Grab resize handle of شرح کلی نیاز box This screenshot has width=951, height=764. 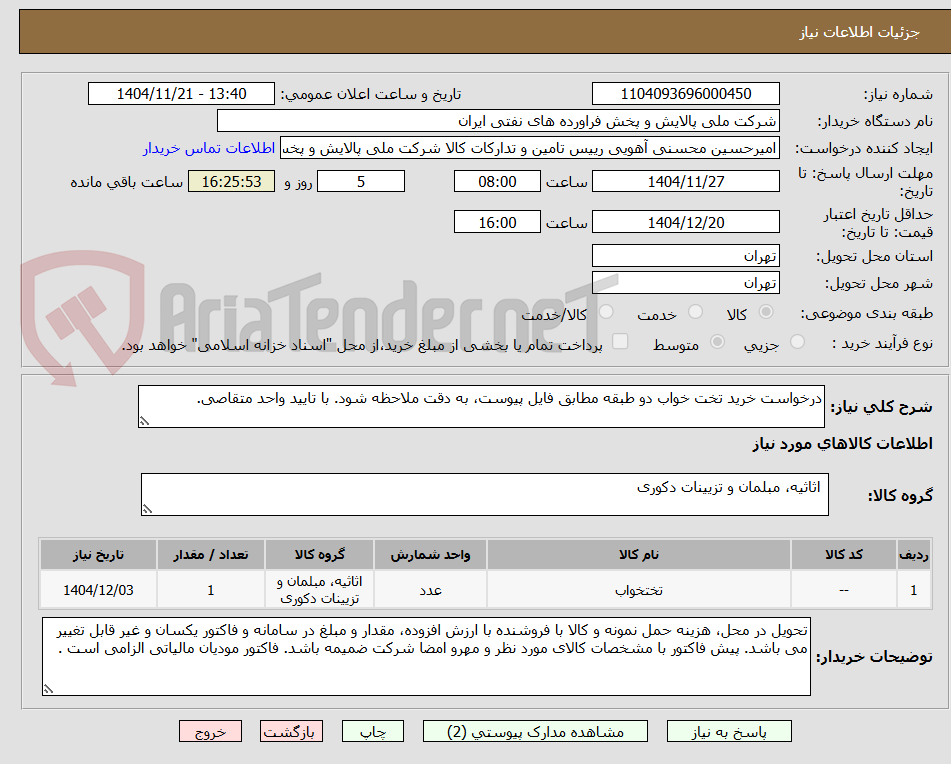[144, 421]
